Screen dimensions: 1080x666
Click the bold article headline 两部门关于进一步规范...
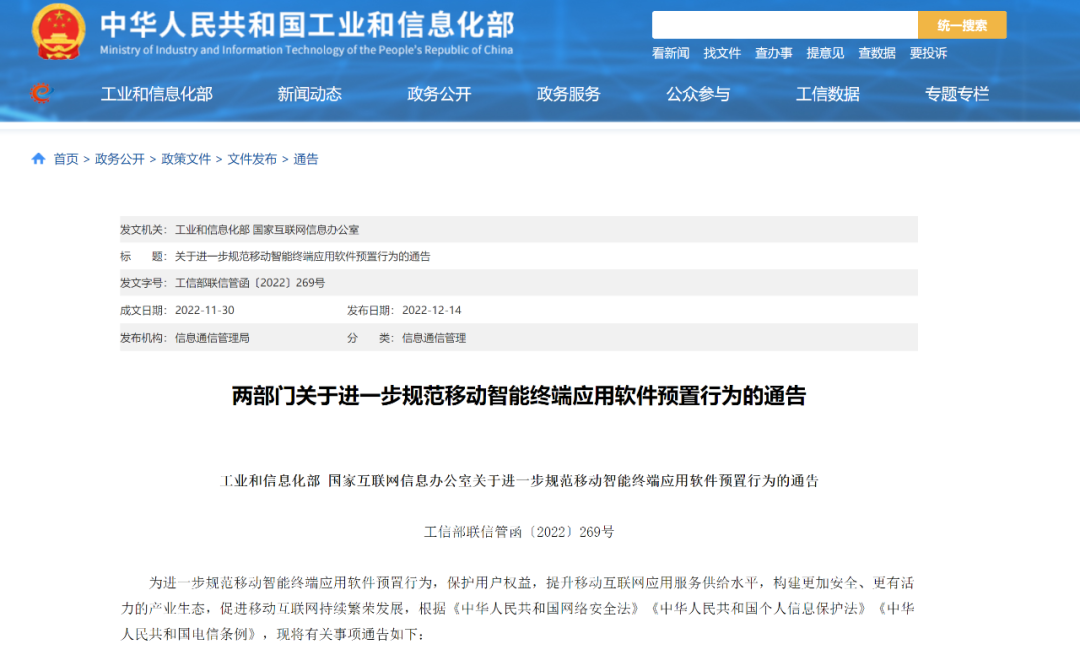point(519,395)
